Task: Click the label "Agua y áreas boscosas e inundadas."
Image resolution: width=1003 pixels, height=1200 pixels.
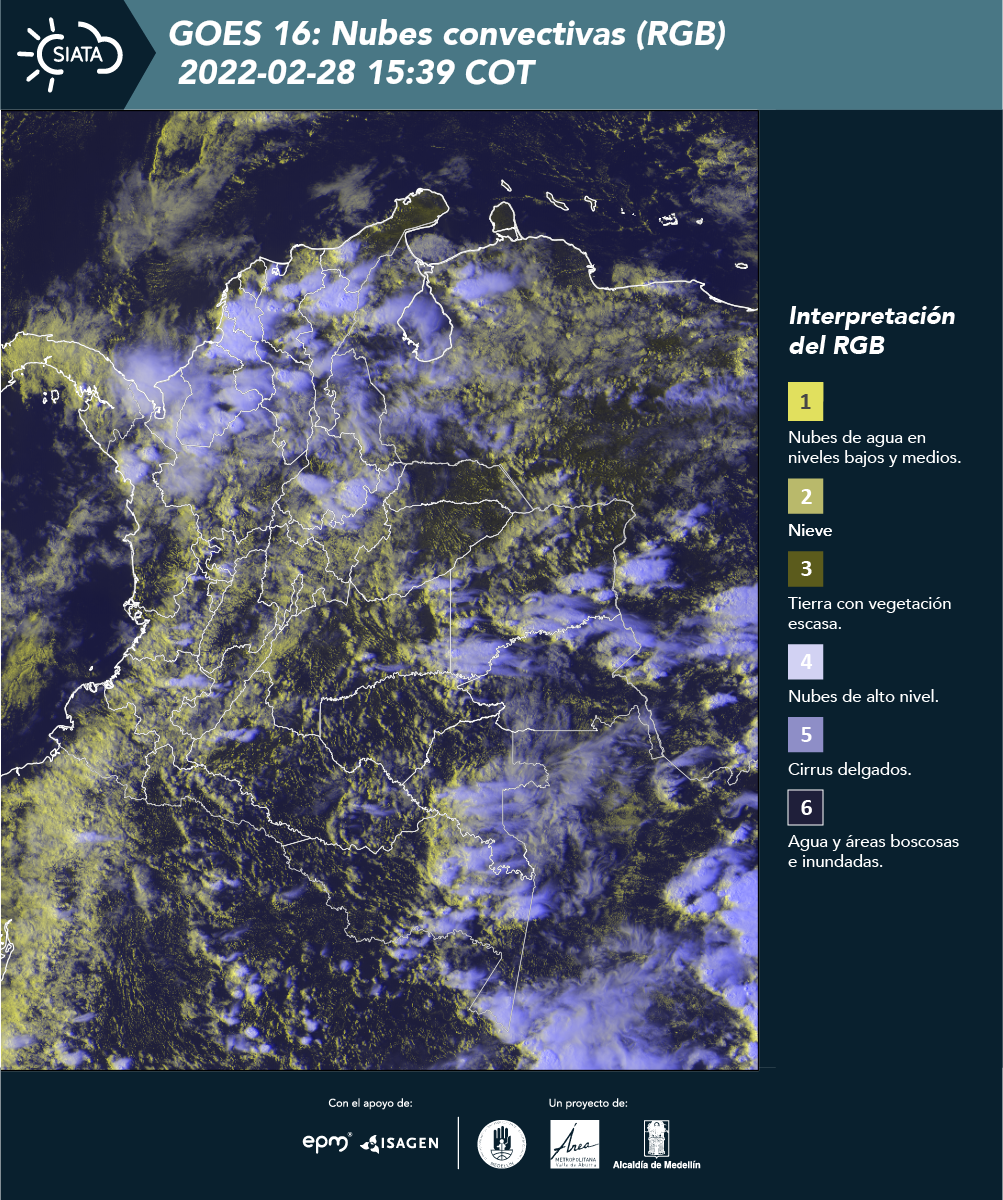Action: [x=873, y=851]
